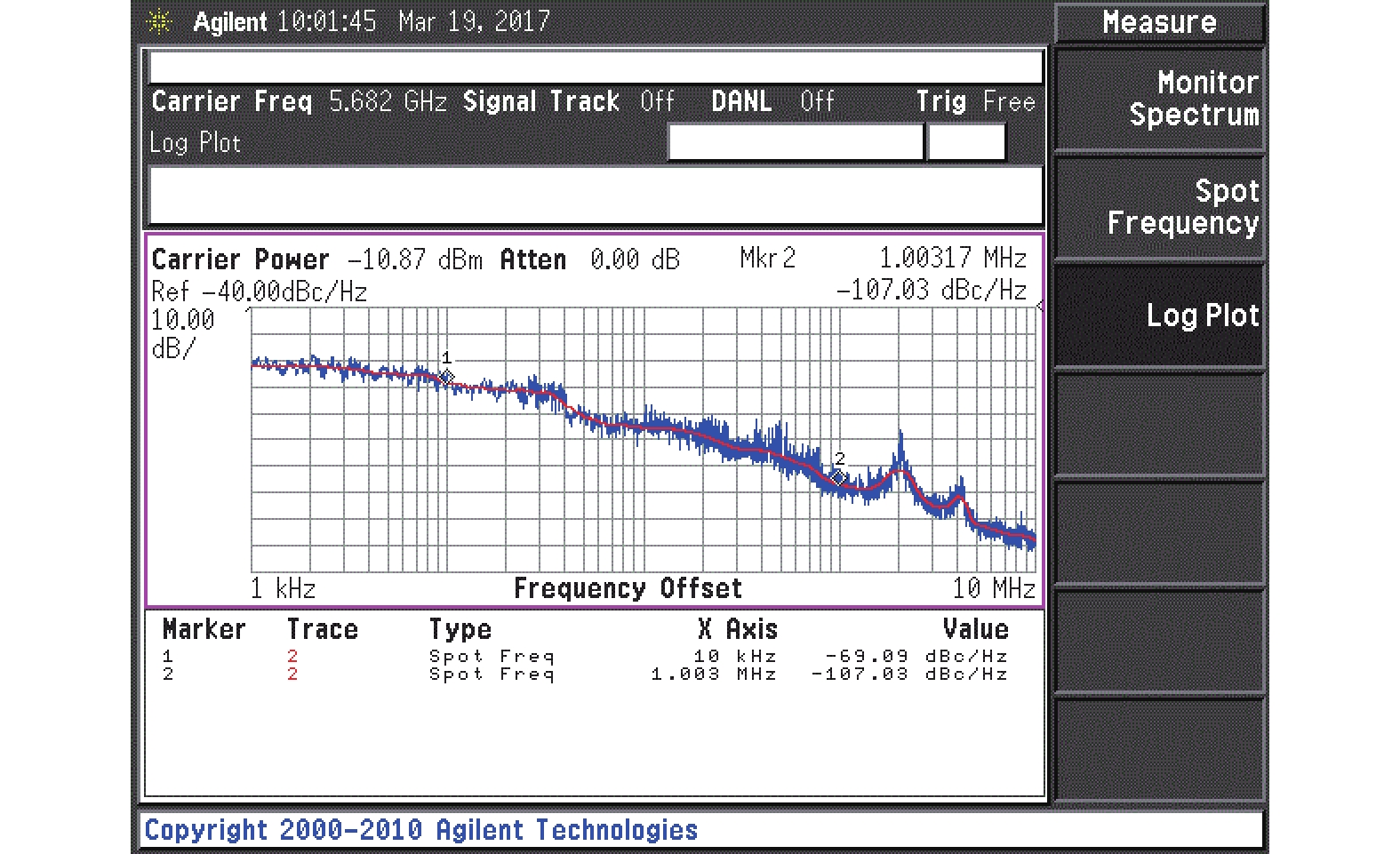
Task: Open the Measure menu header
Action: pos(1159,23)
